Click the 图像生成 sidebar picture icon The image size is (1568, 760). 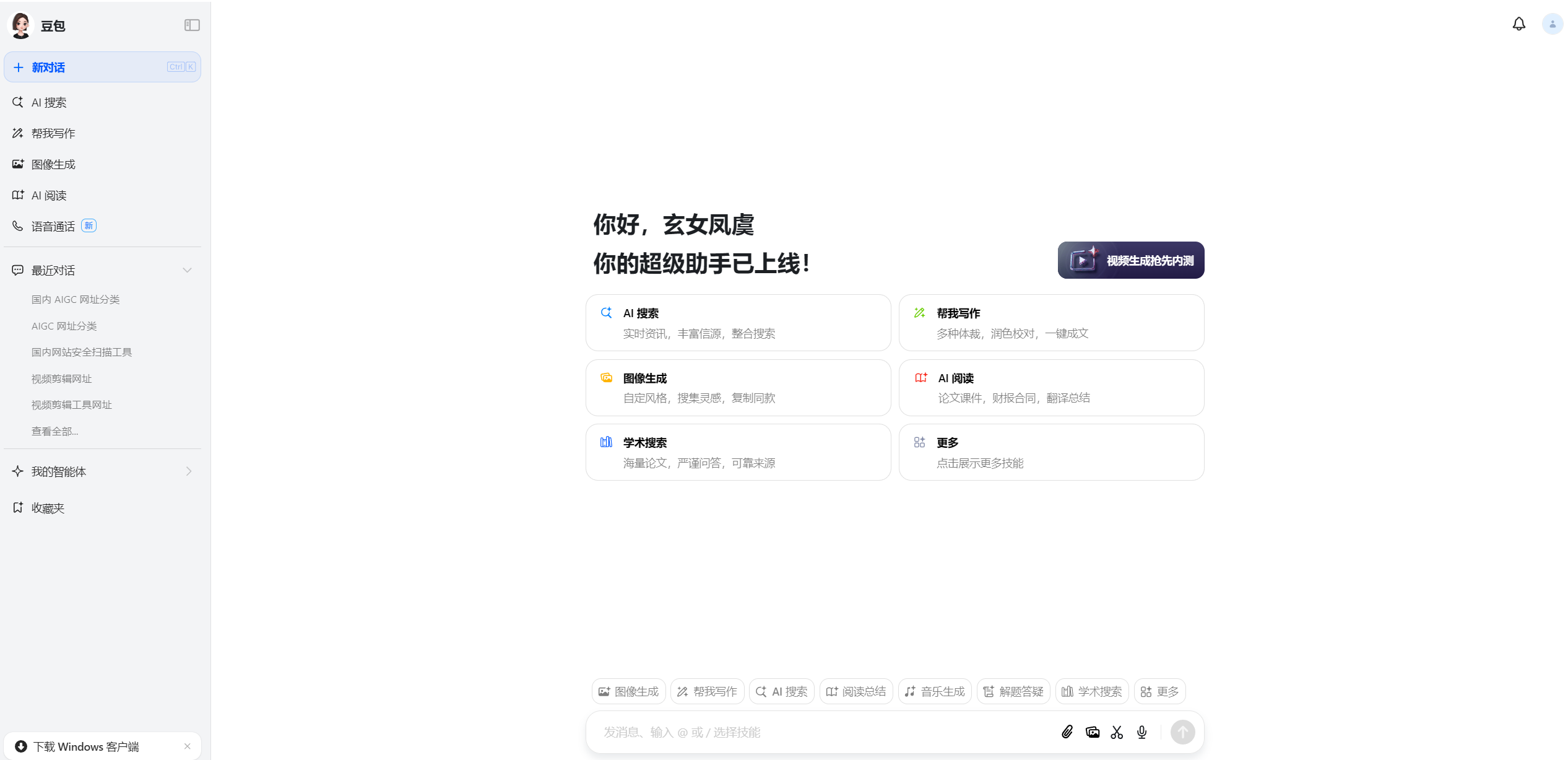pyautogui.click(x=18, y=164)
